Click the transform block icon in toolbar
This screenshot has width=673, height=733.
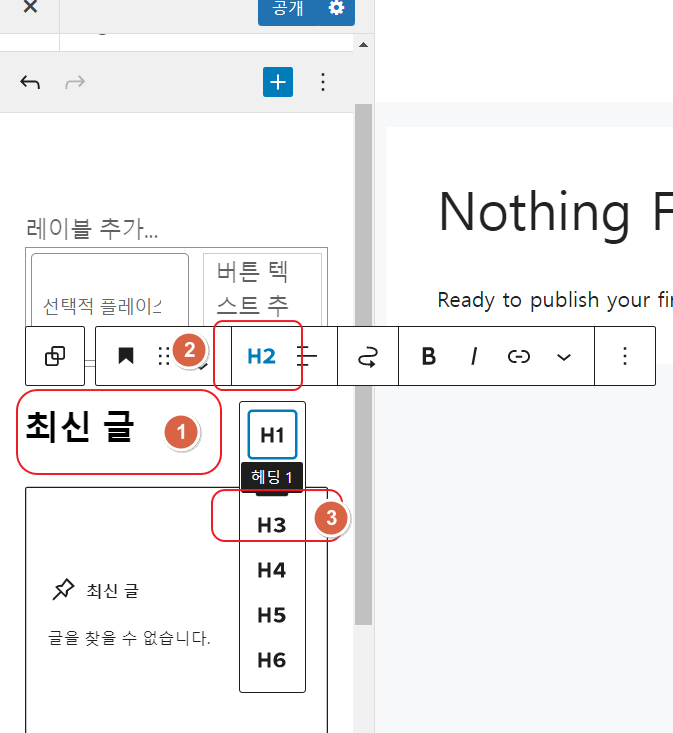coord(56,356)
